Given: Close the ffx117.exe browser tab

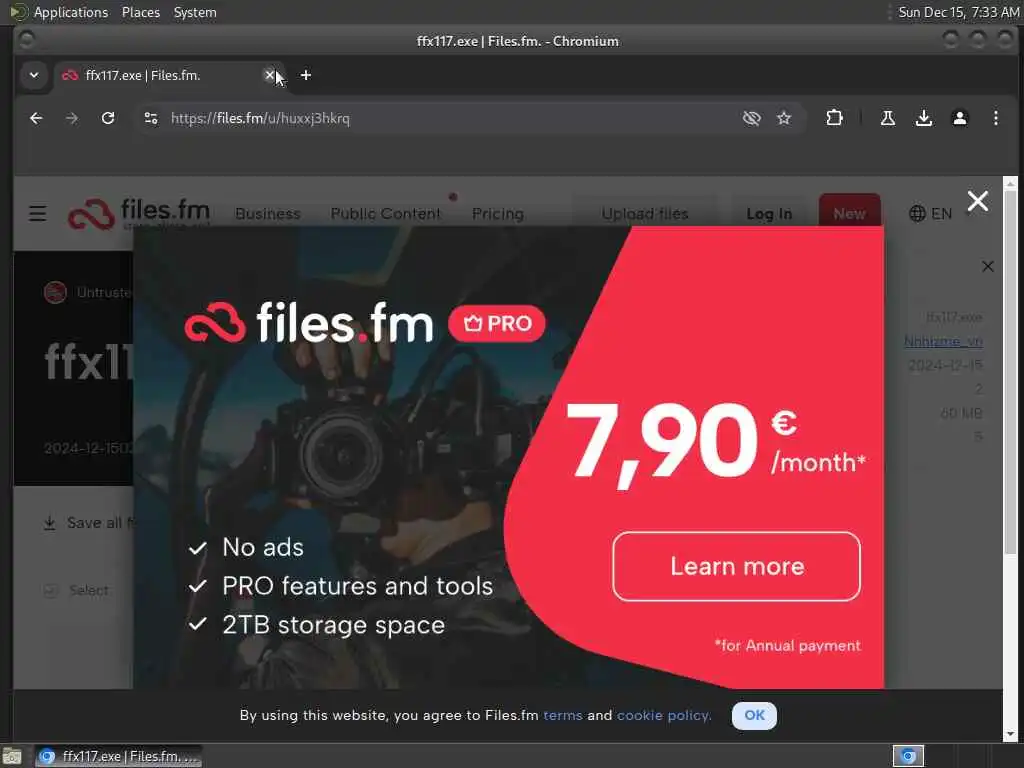Looking at the screenshot, I should [269, 75].
